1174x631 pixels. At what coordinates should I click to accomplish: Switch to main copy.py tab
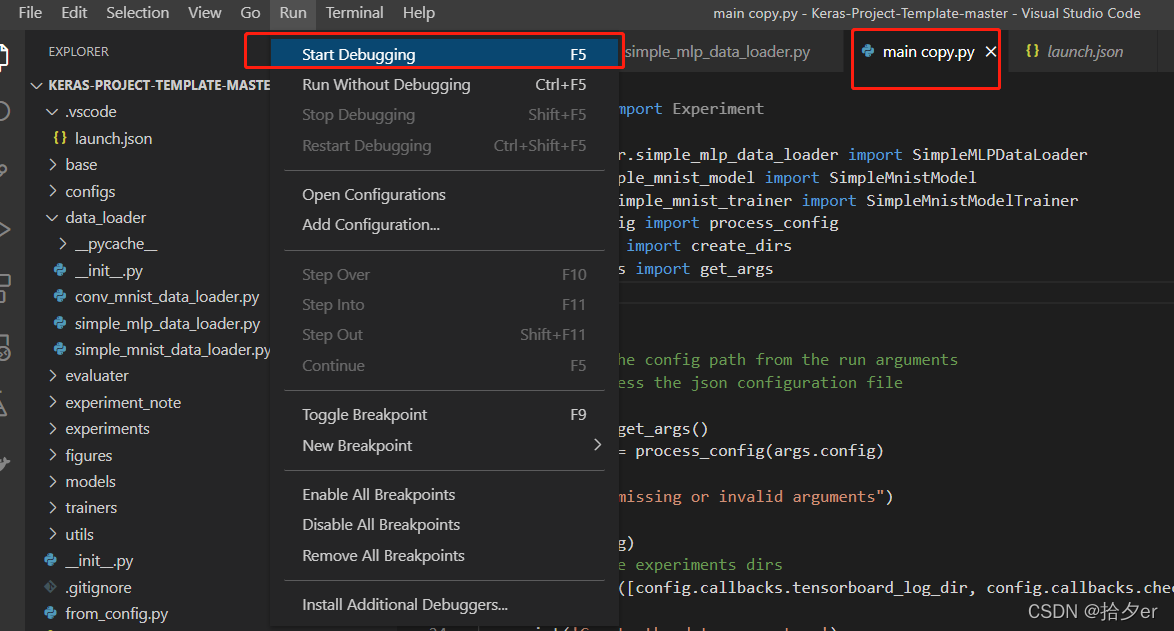pyautogui.click(x=928, y=52)
